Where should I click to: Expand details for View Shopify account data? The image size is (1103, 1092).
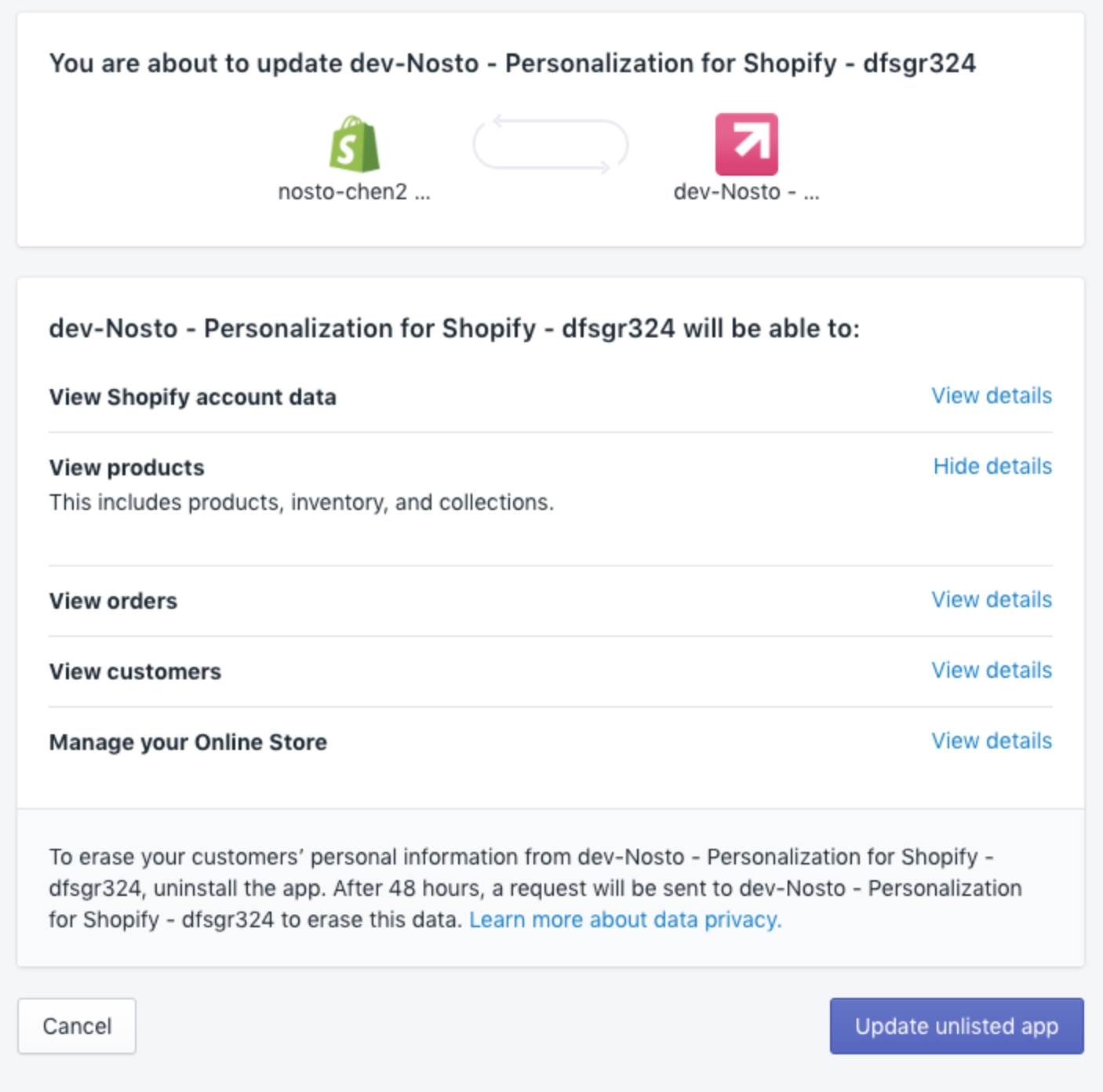coord(991,396)
